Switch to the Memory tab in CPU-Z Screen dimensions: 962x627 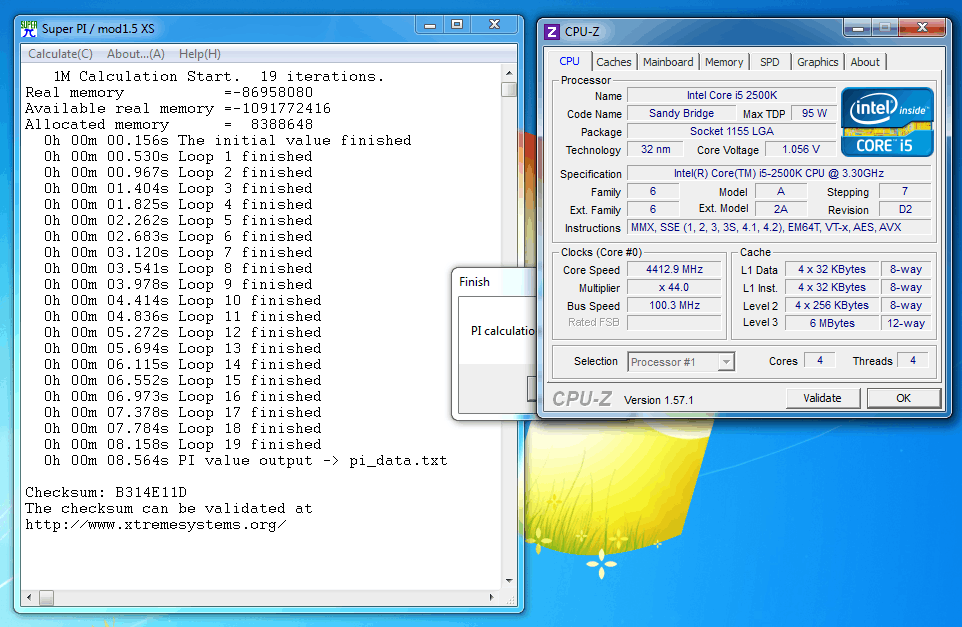724,62
